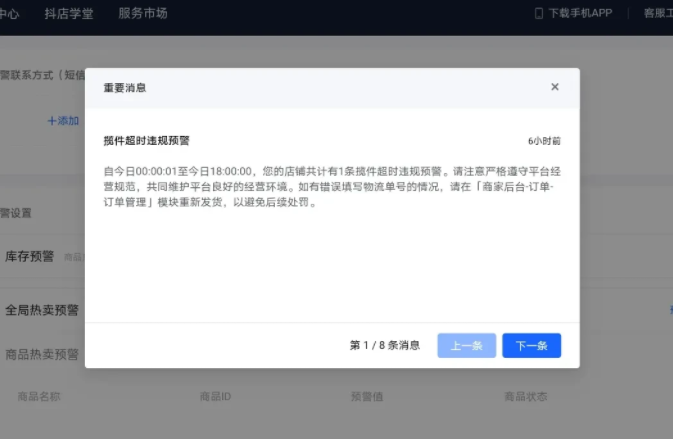This screenshot has height=439, width=673.
Task: Click the 商品状态 column header
Action: tap(526, 397)
